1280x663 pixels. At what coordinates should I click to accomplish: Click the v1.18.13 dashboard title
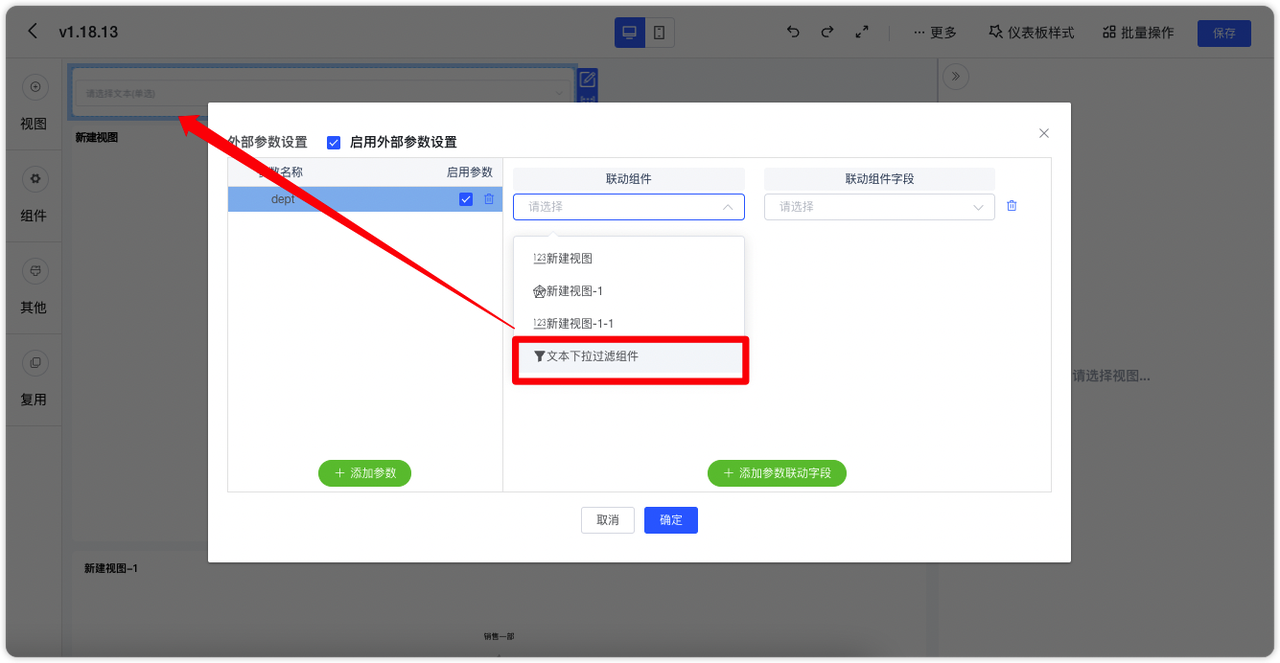88,32
